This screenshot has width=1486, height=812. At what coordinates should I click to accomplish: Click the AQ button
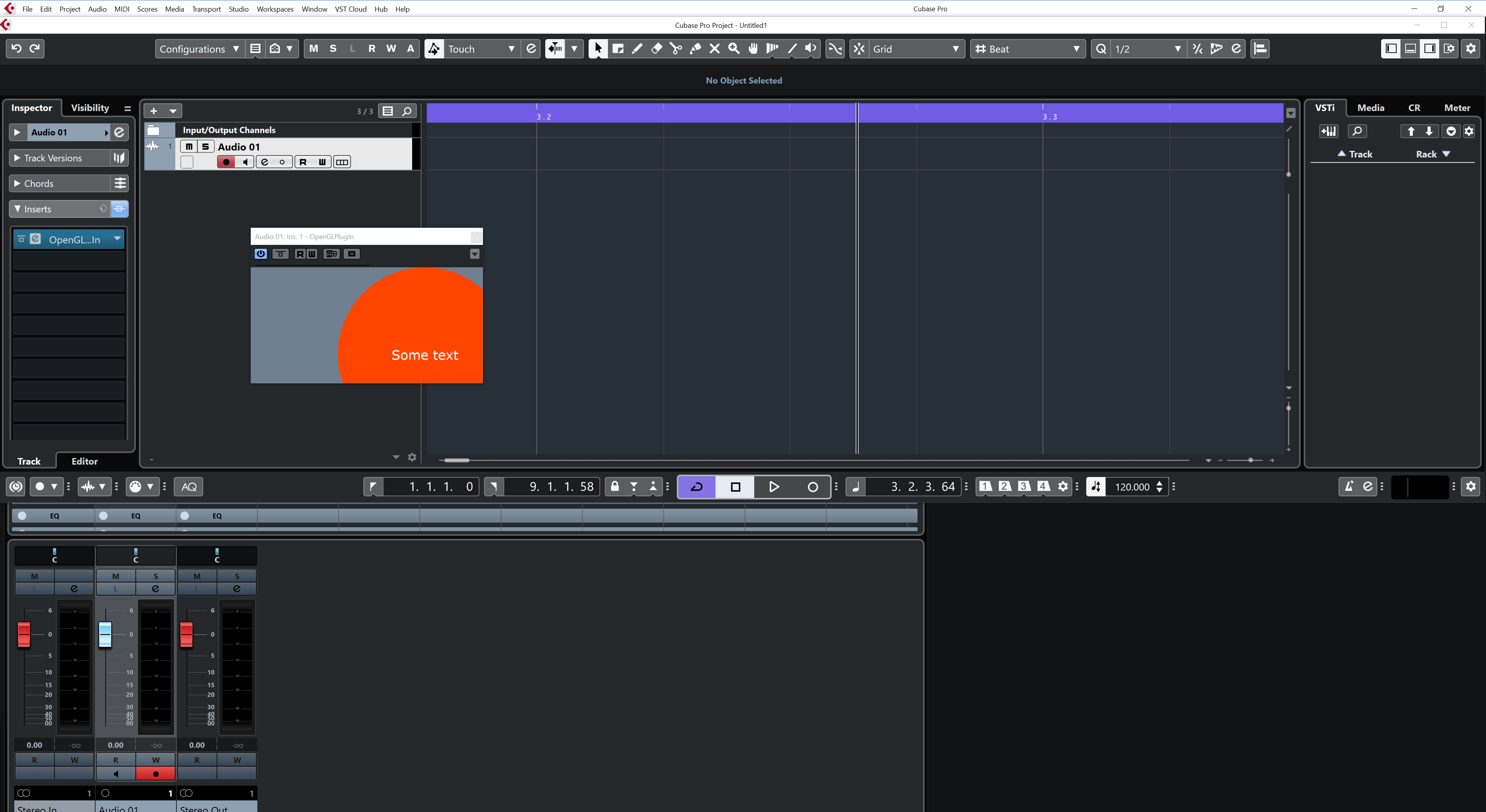click(188, 487)
